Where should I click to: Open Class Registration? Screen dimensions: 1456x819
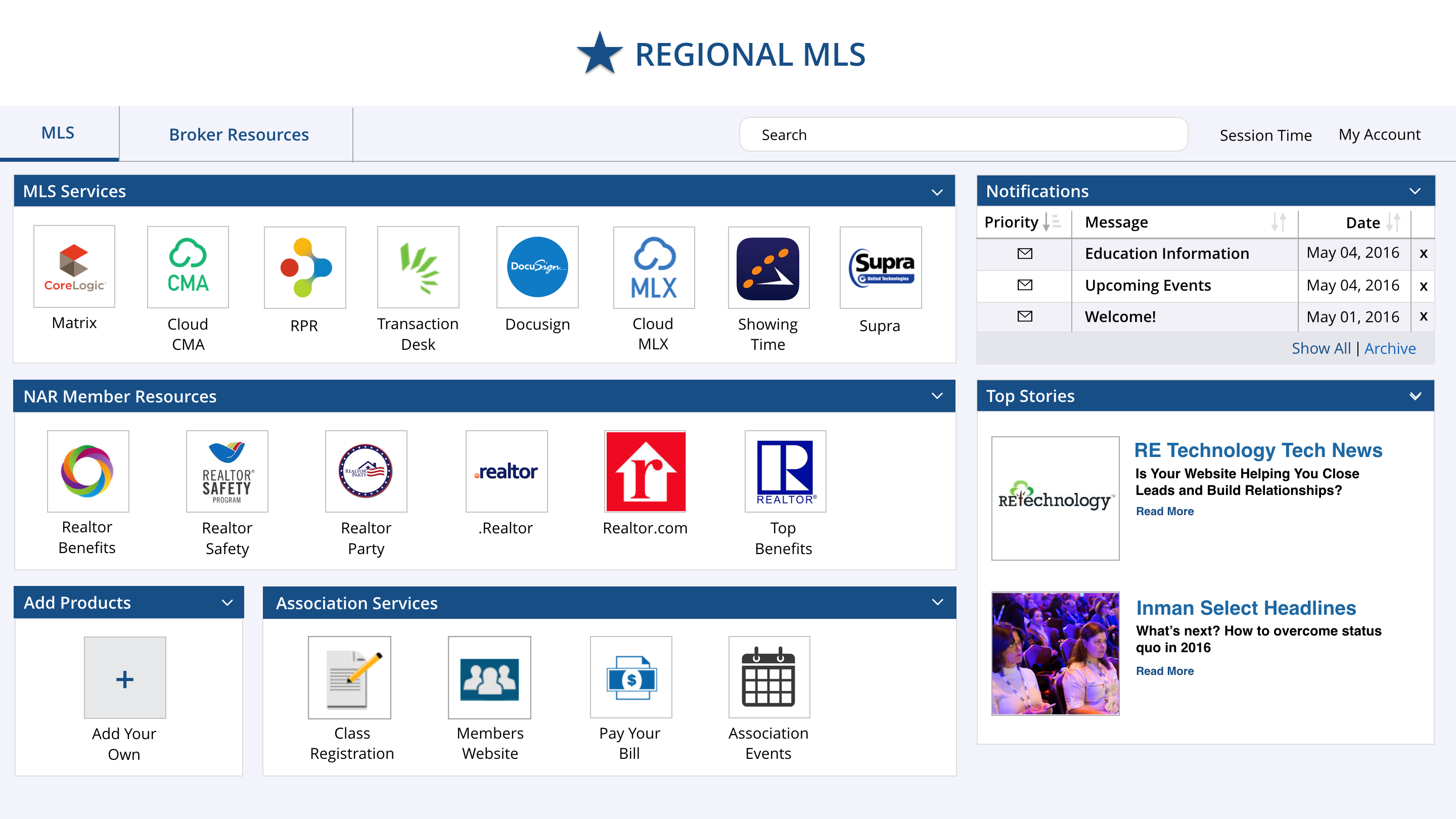[349, 677]
